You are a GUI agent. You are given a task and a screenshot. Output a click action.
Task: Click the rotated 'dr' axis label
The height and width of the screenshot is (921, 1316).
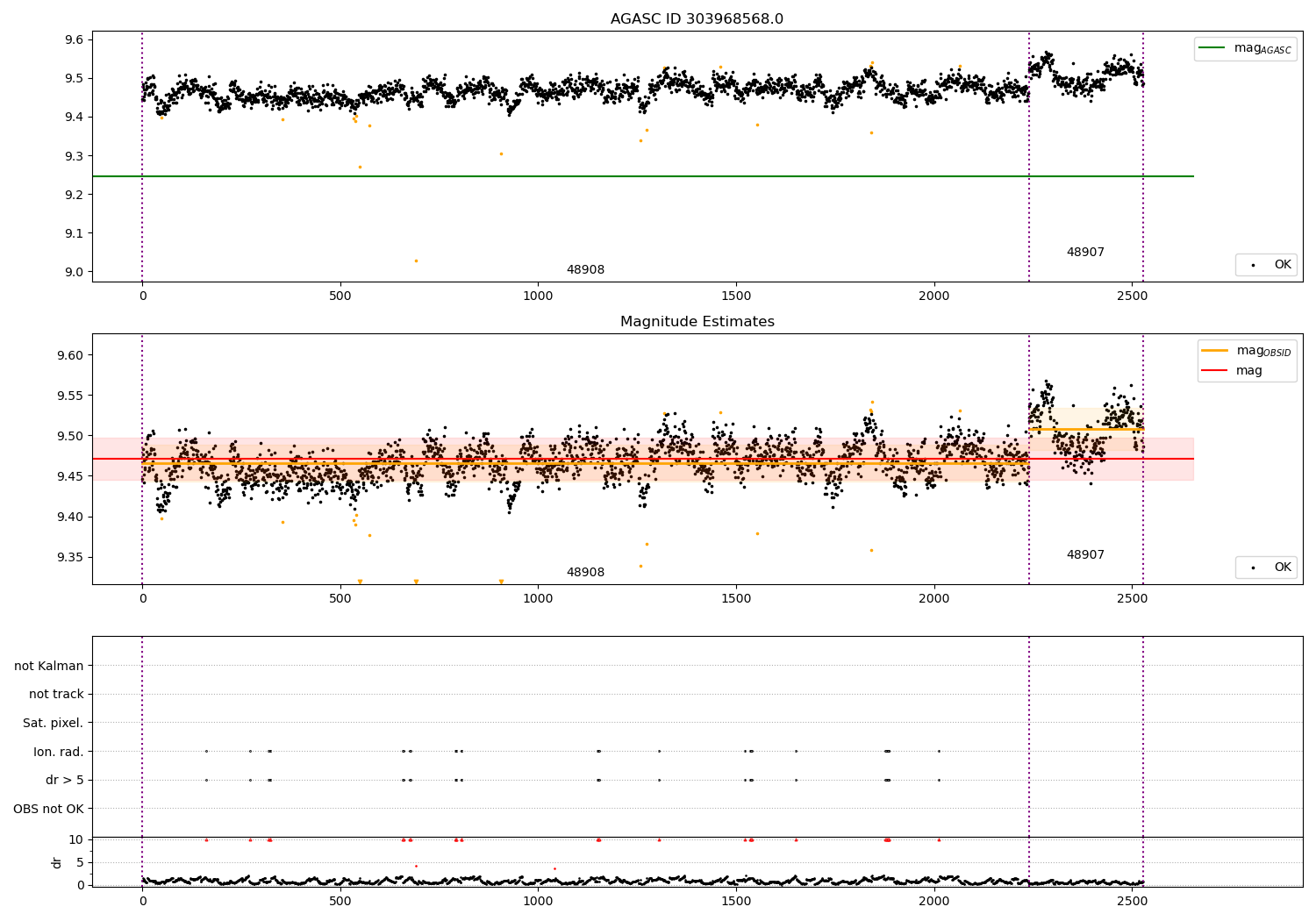coord(57,862)
